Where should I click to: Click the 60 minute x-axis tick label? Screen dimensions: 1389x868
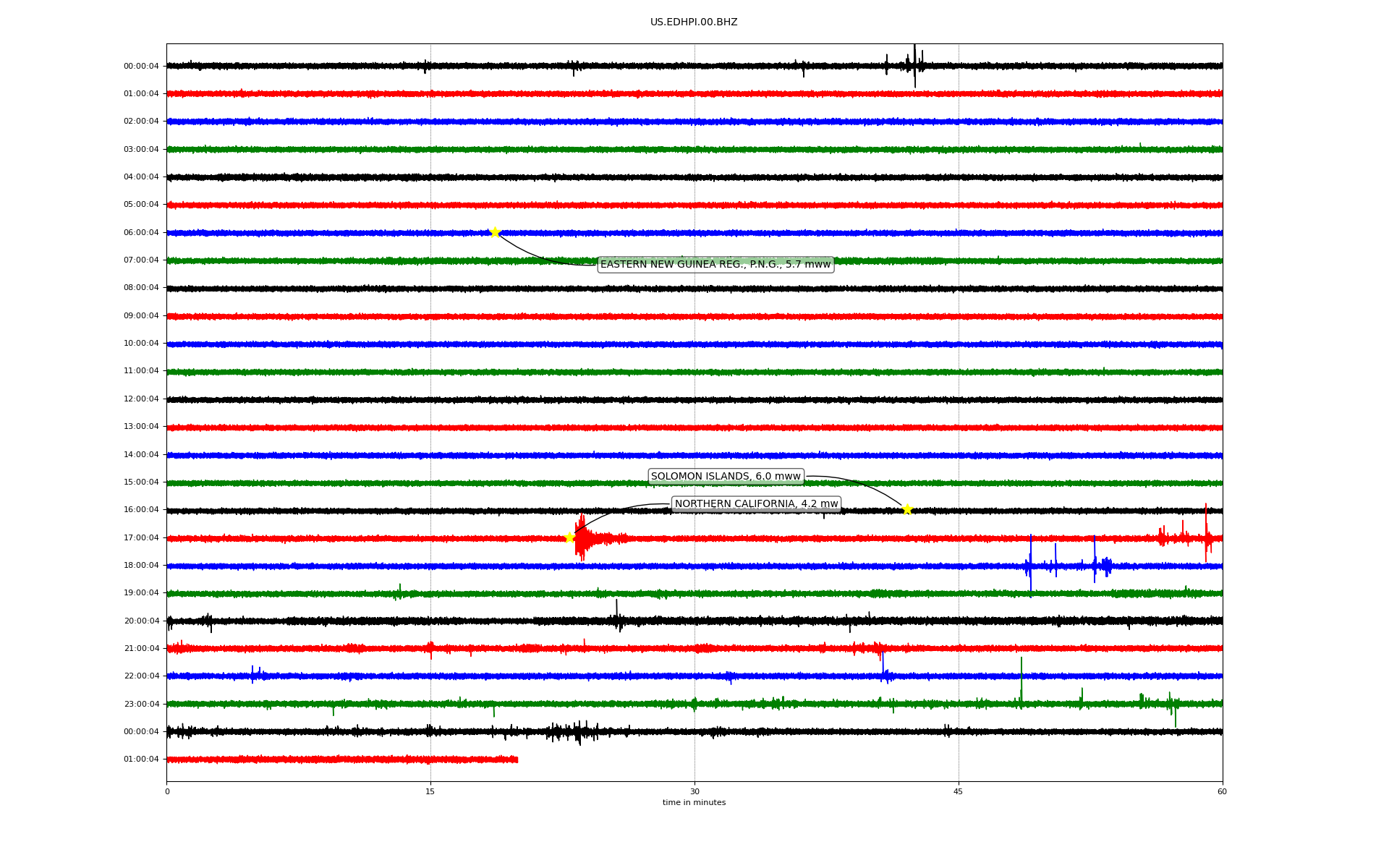click(1221, 791)
